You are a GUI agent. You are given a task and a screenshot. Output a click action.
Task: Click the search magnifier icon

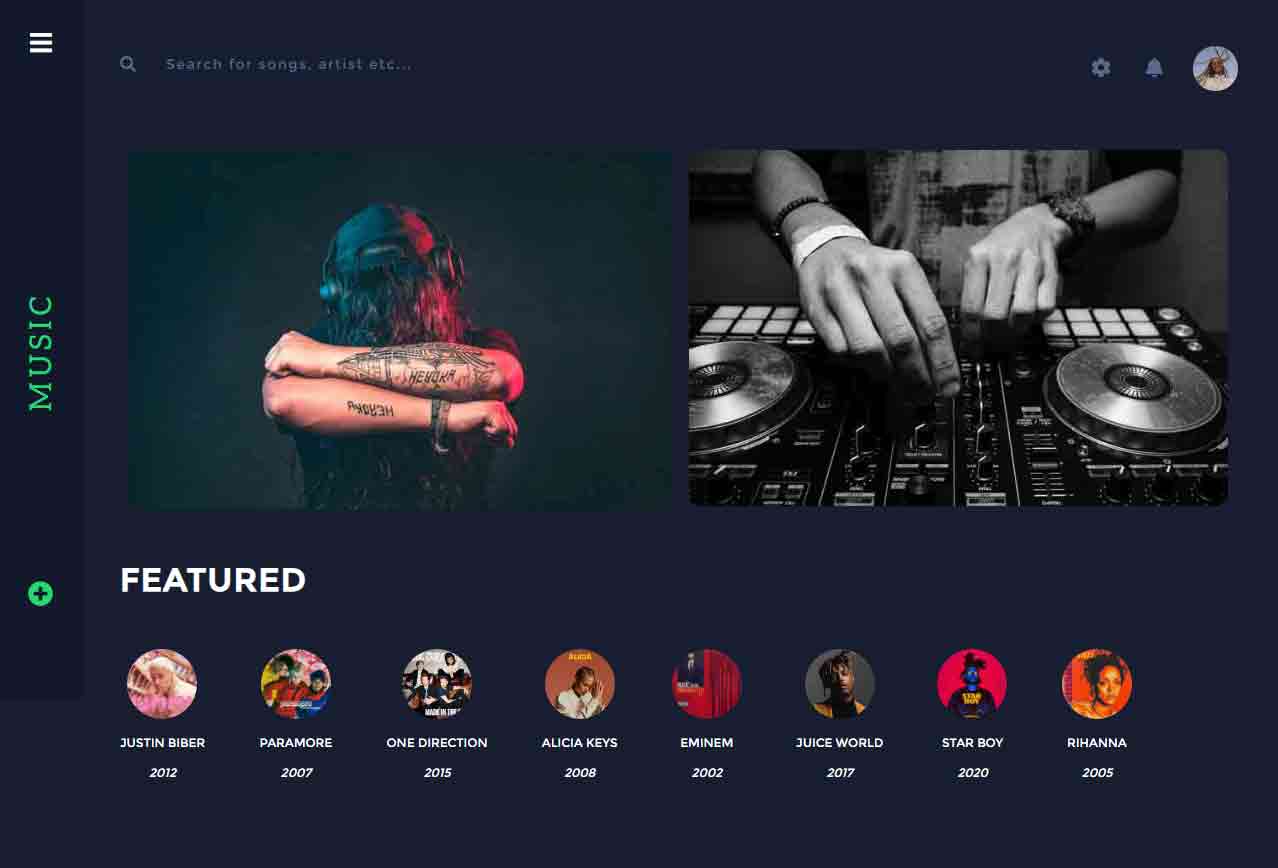click(x=128, y=64)
